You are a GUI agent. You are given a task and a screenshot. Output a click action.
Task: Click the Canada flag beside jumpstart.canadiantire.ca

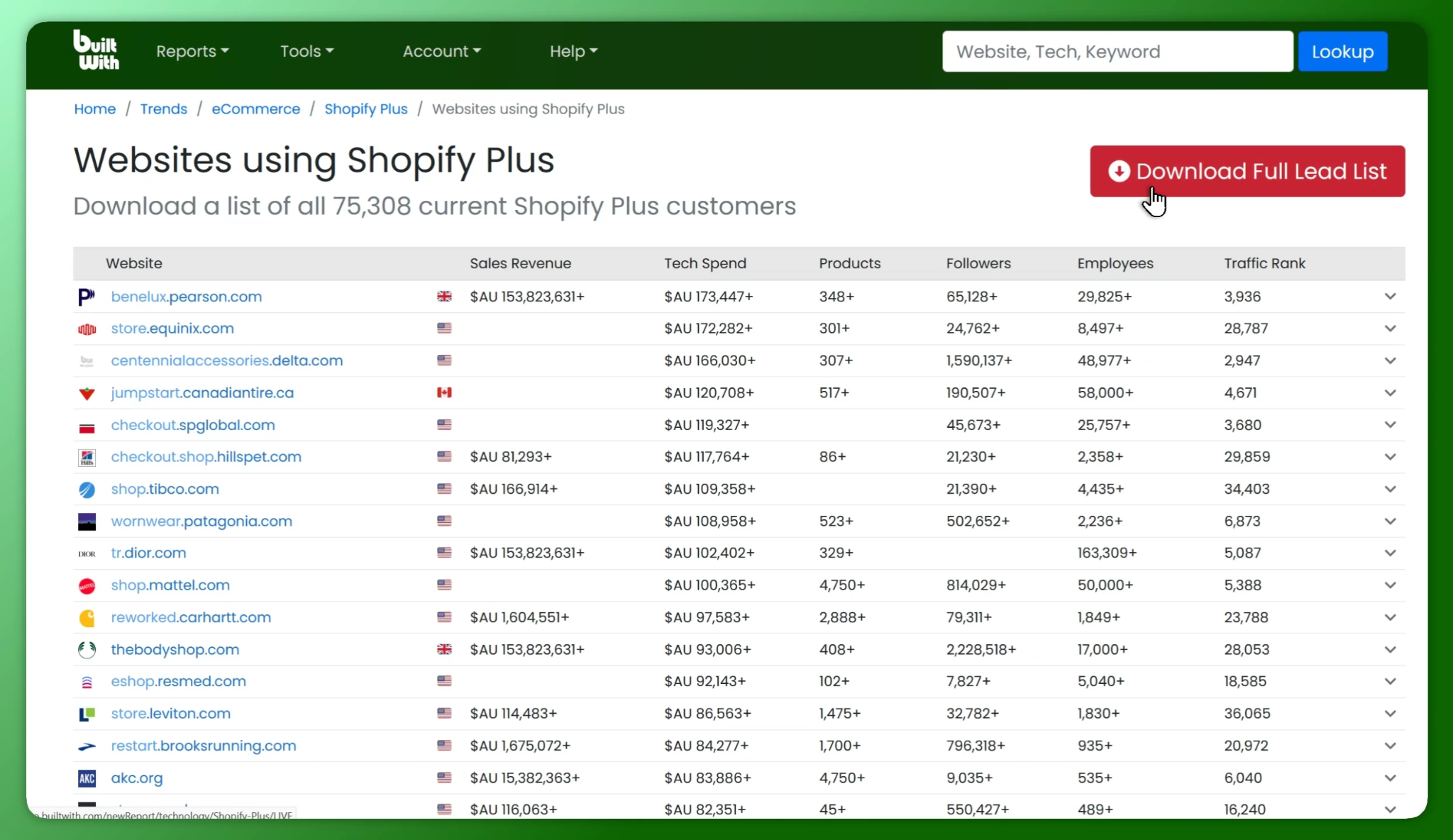444,392
